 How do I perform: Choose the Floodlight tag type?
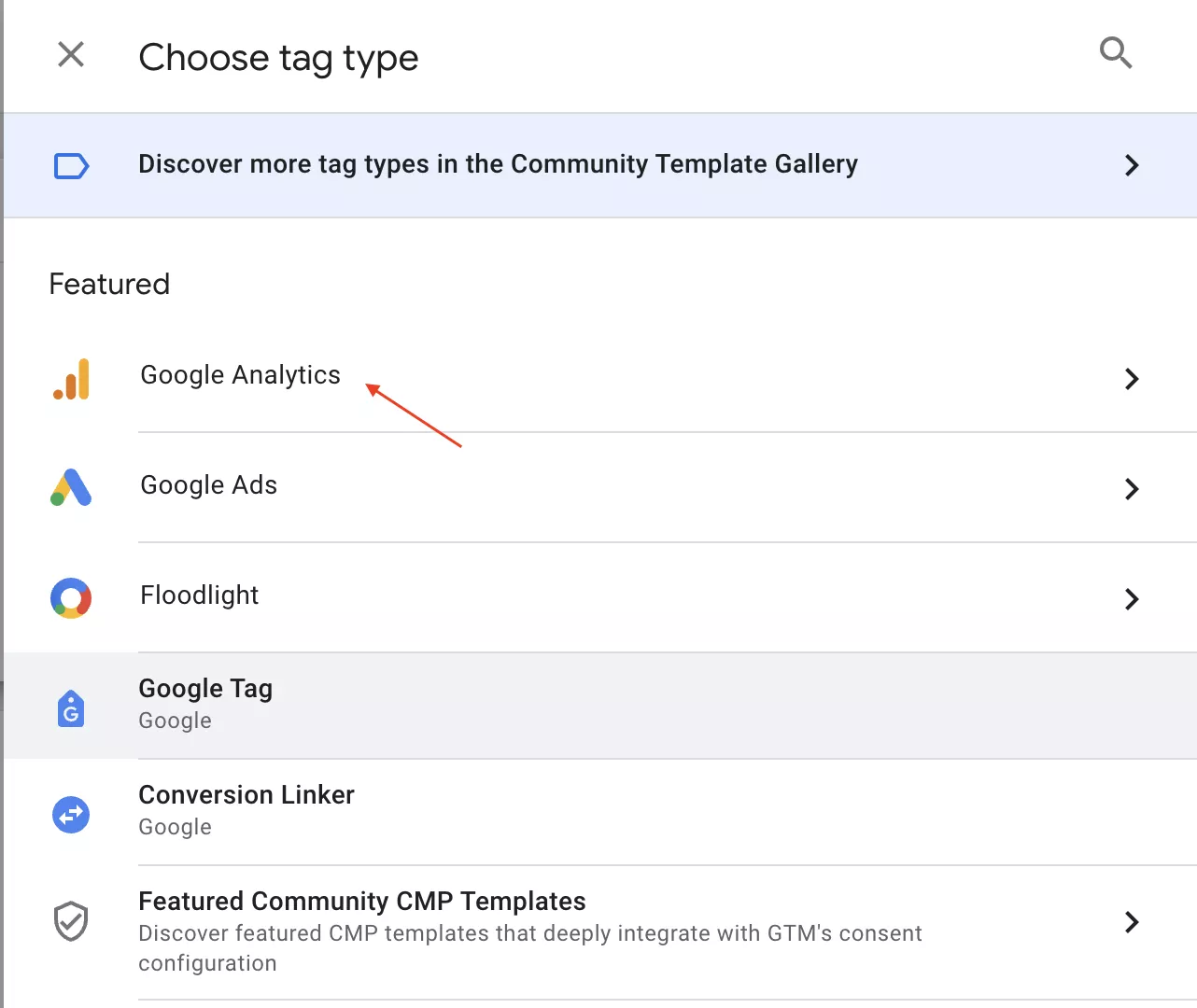600,598
